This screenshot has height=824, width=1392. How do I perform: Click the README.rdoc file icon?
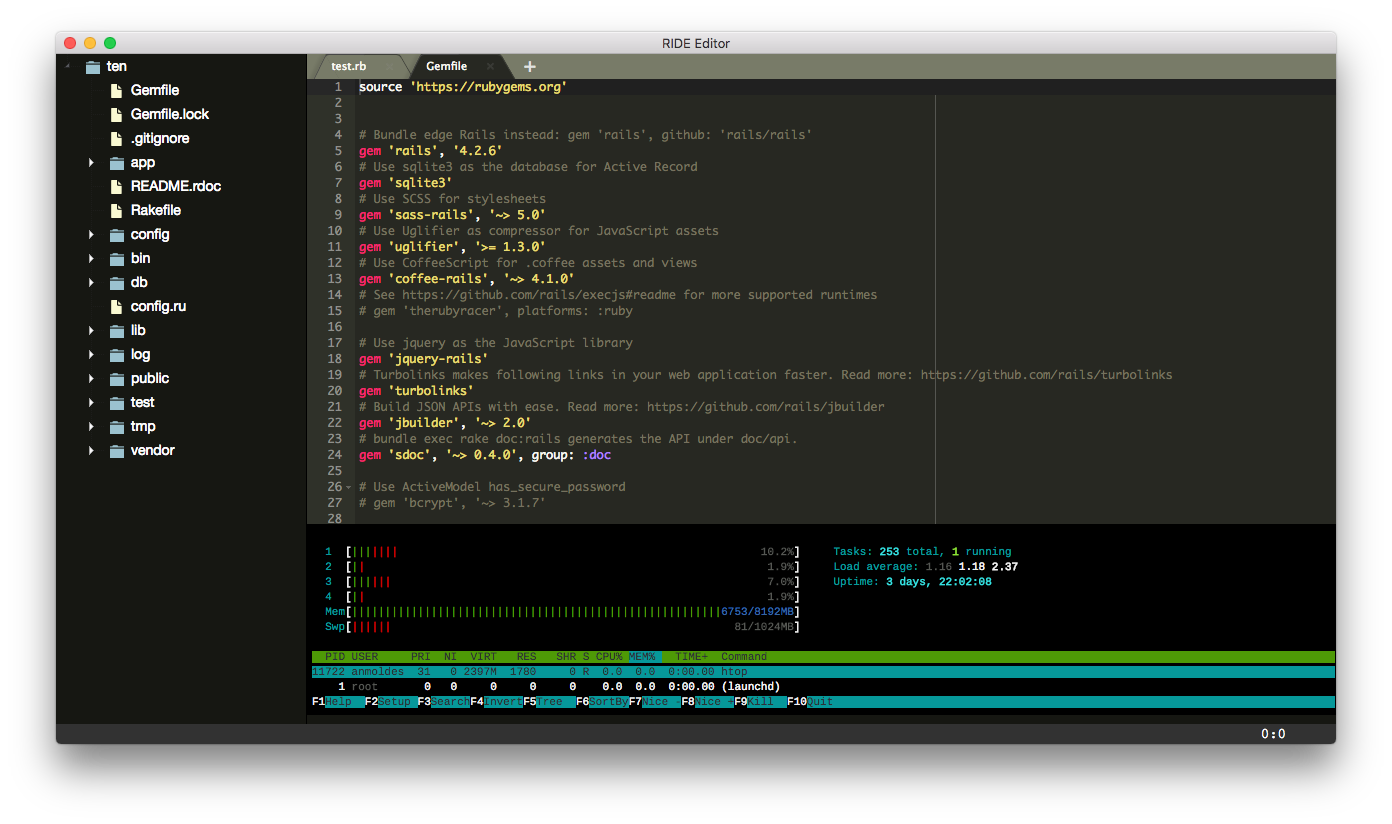pos(116,186)
